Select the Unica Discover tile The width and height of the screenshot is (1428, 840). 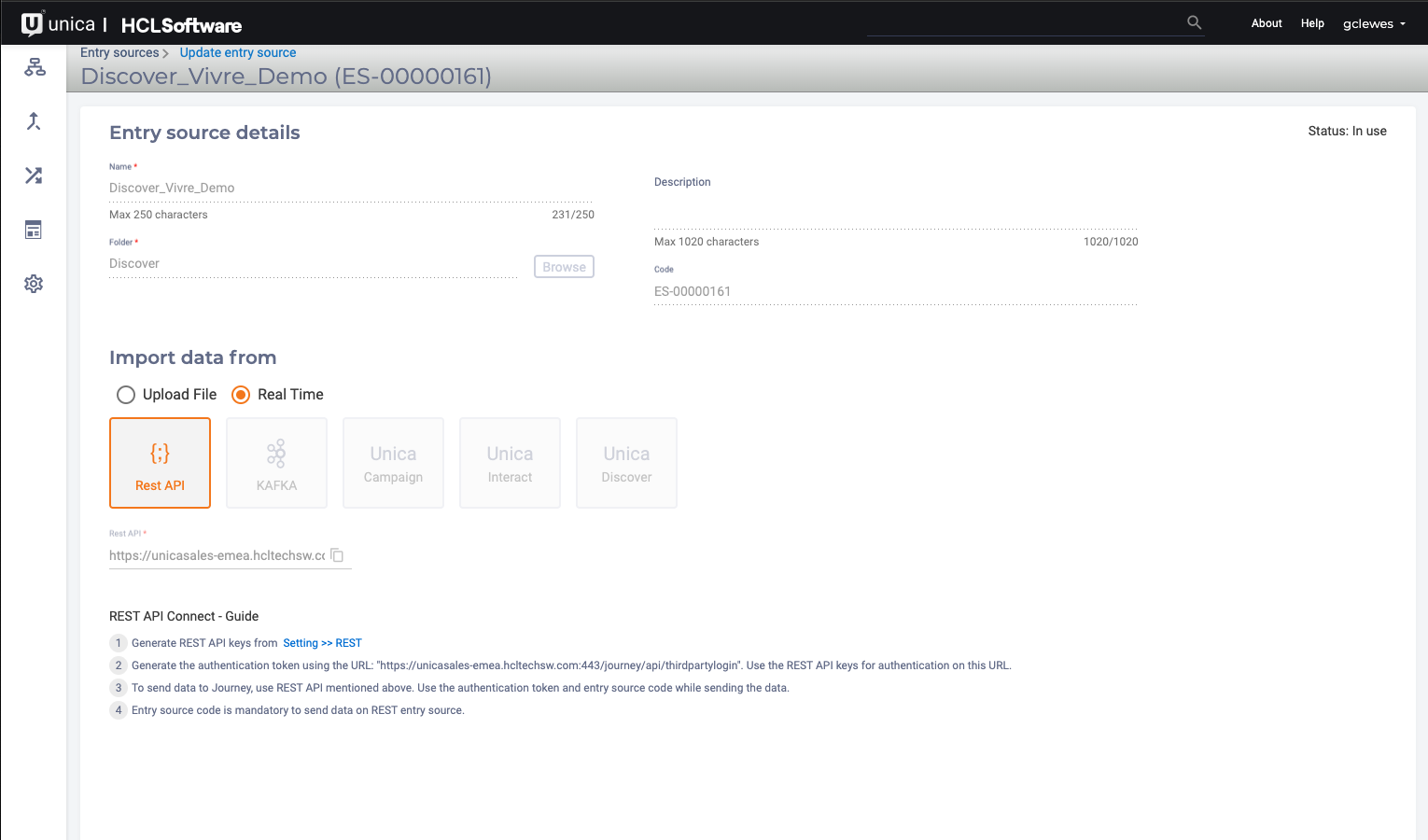coord(626,463)
